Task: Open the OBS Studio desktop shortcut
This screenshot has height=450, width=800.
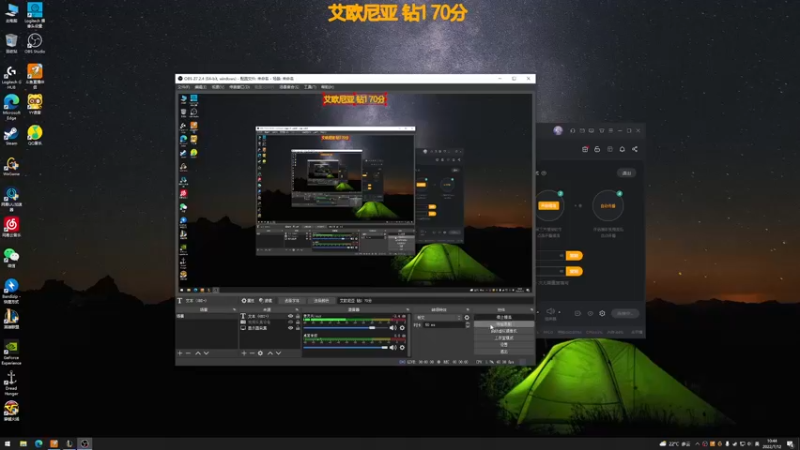Action: (x=34, y=43)
